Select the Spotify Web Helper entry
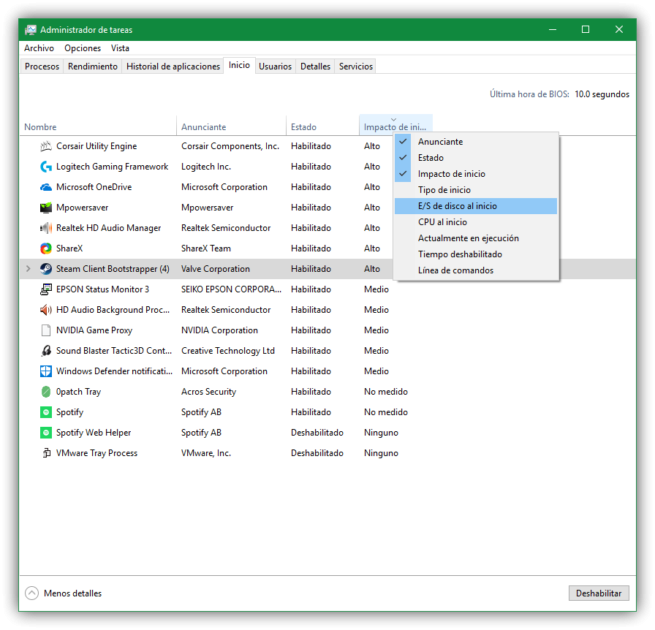The height and width of the screenshot is (630, 655). [94, 433]
